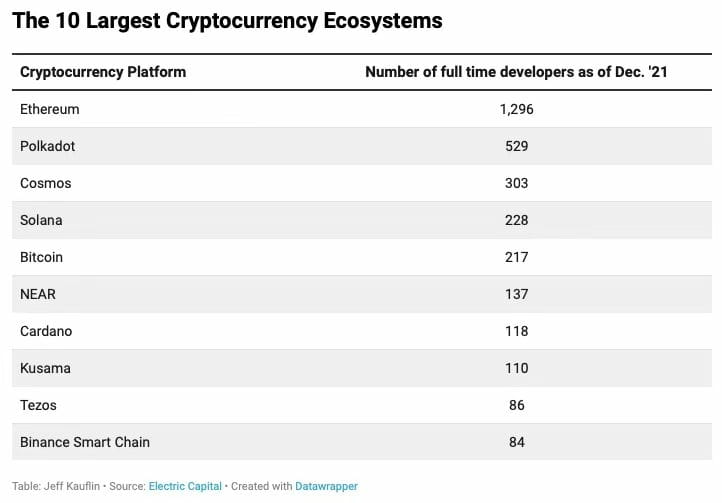Click the NEAR platform name
Image resolution: width=722 pixels, height=503 pixels.
click(38, 294)
